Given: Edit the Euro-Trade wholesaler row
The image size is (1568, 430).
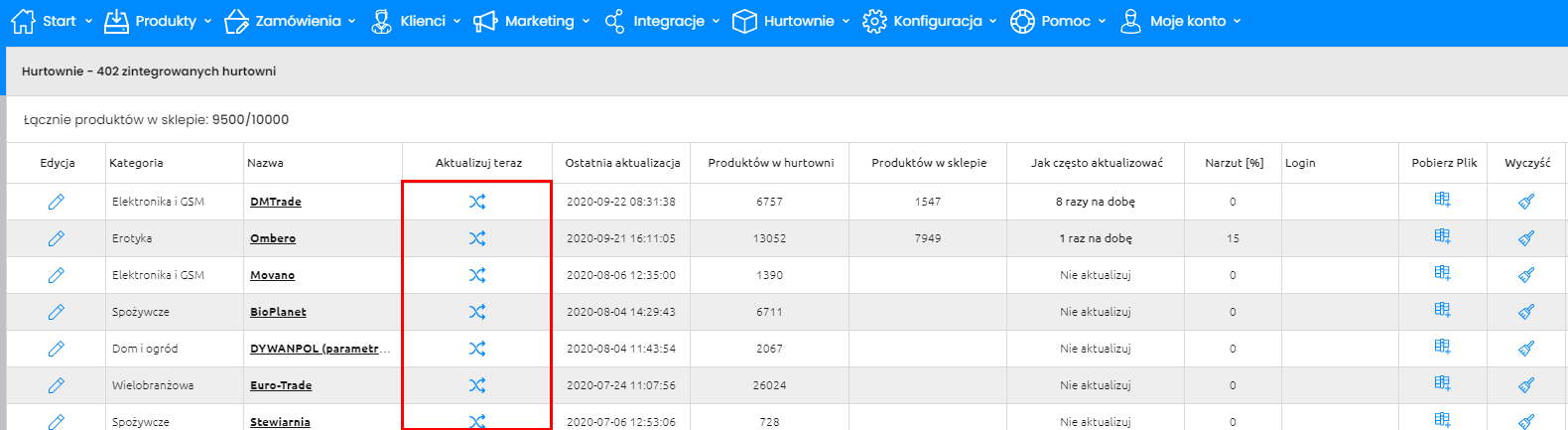Looking at the screenshot, I should pos(57,385).
